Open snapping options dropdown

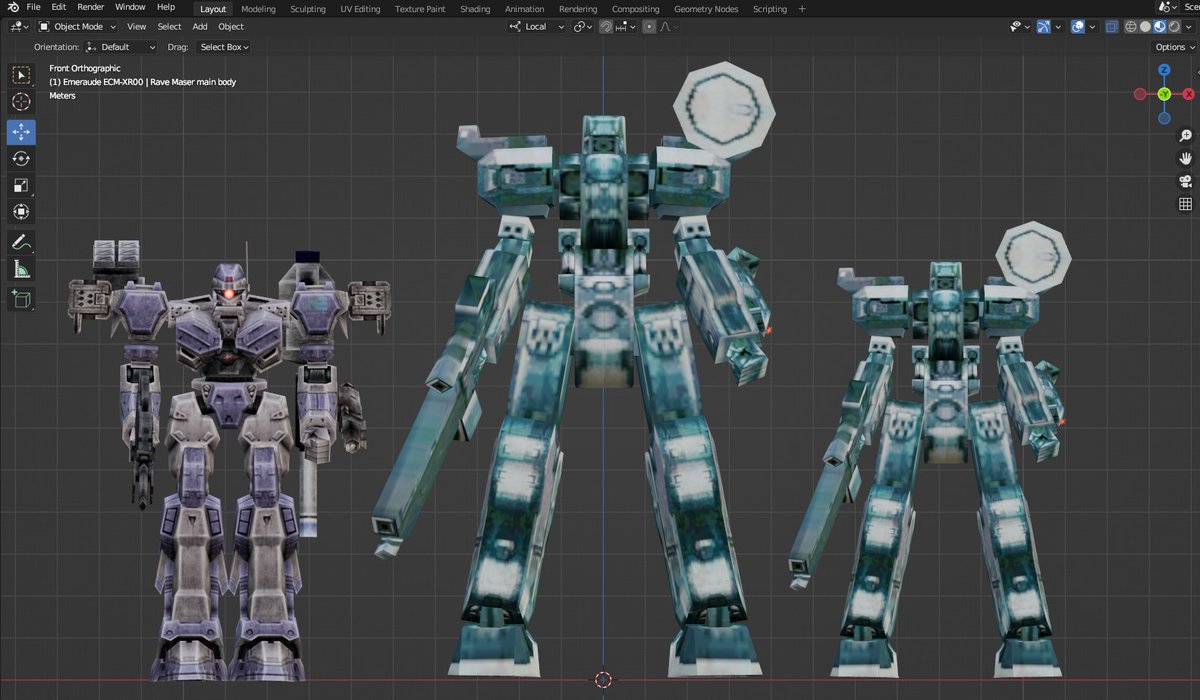coord(627,27)
